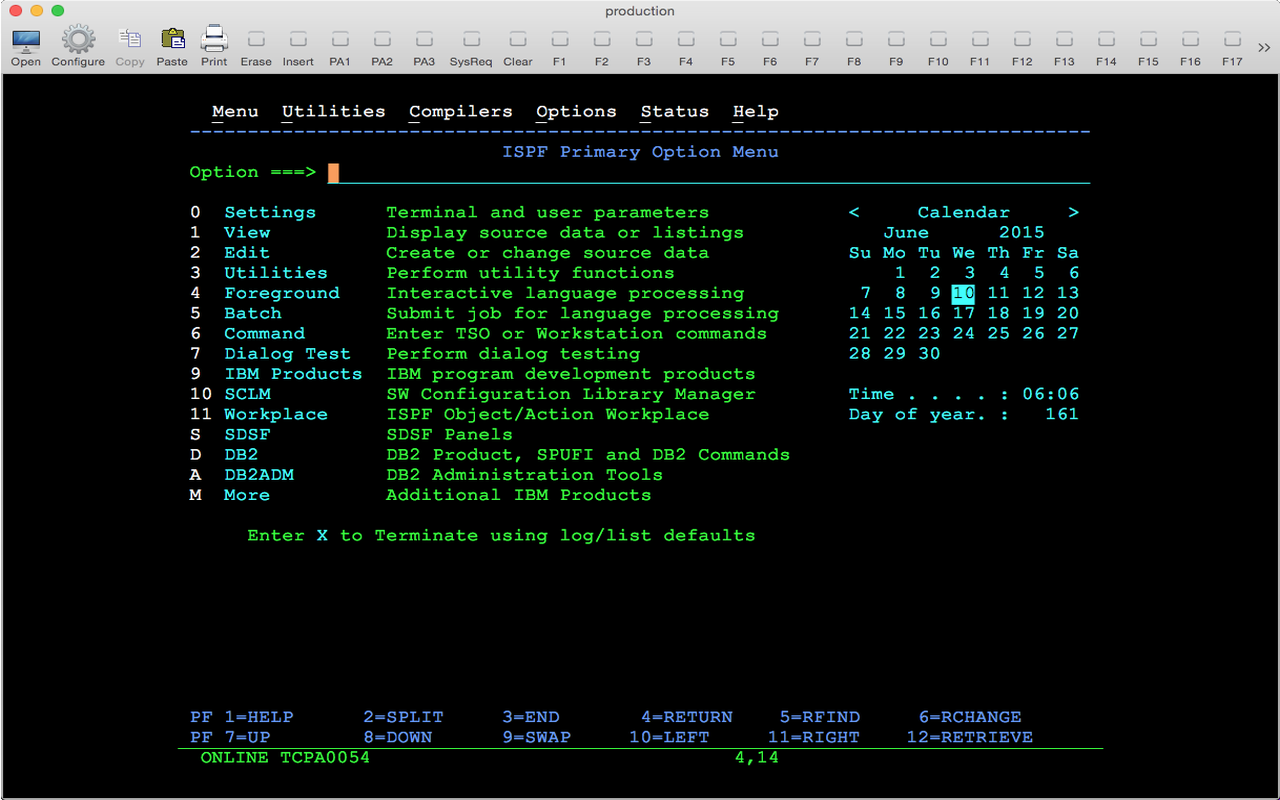Go to next calendar month arrow
Screen dimensions: 1280x800
pos(1073,212)
